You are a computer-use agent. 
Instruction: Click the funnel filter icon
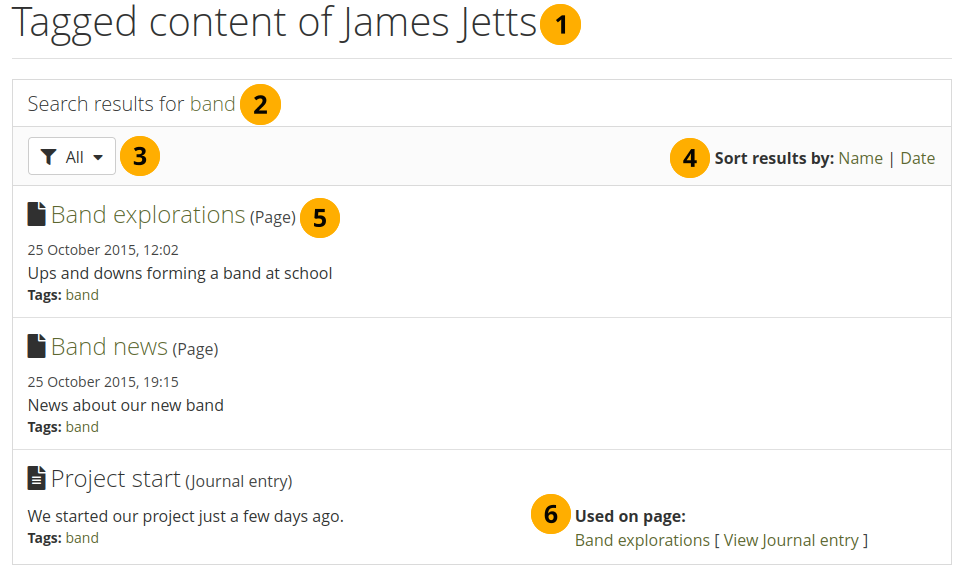point(49,157)
